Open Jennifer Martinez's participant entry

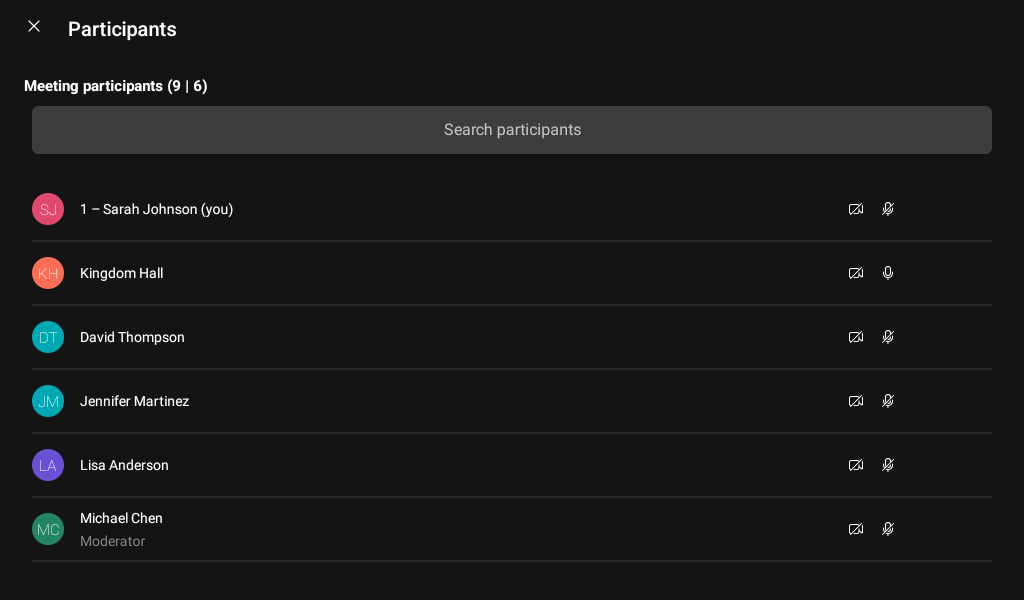point(134,401)
